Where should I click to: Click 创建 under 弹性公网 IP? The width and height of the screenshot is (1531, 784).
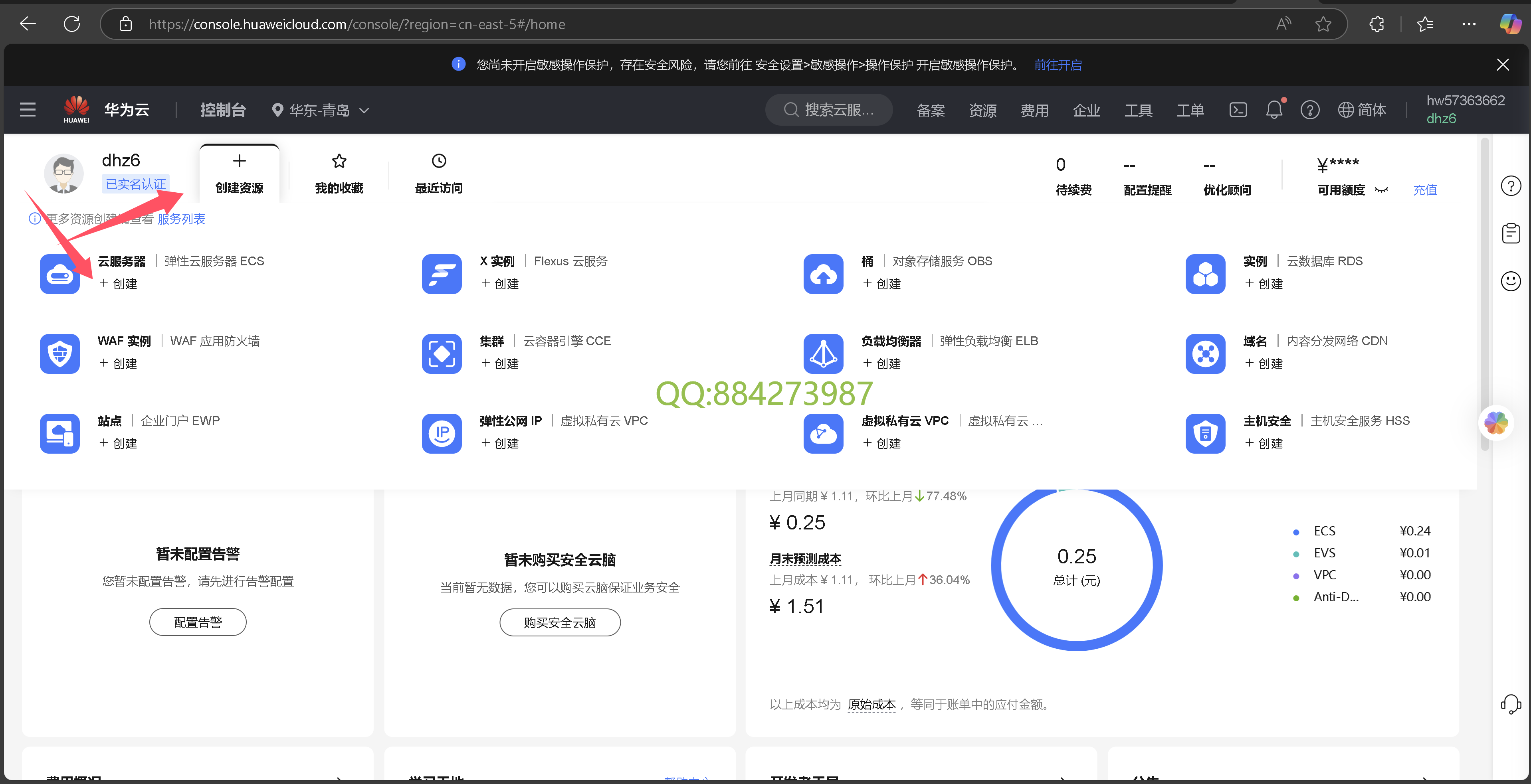500,444
